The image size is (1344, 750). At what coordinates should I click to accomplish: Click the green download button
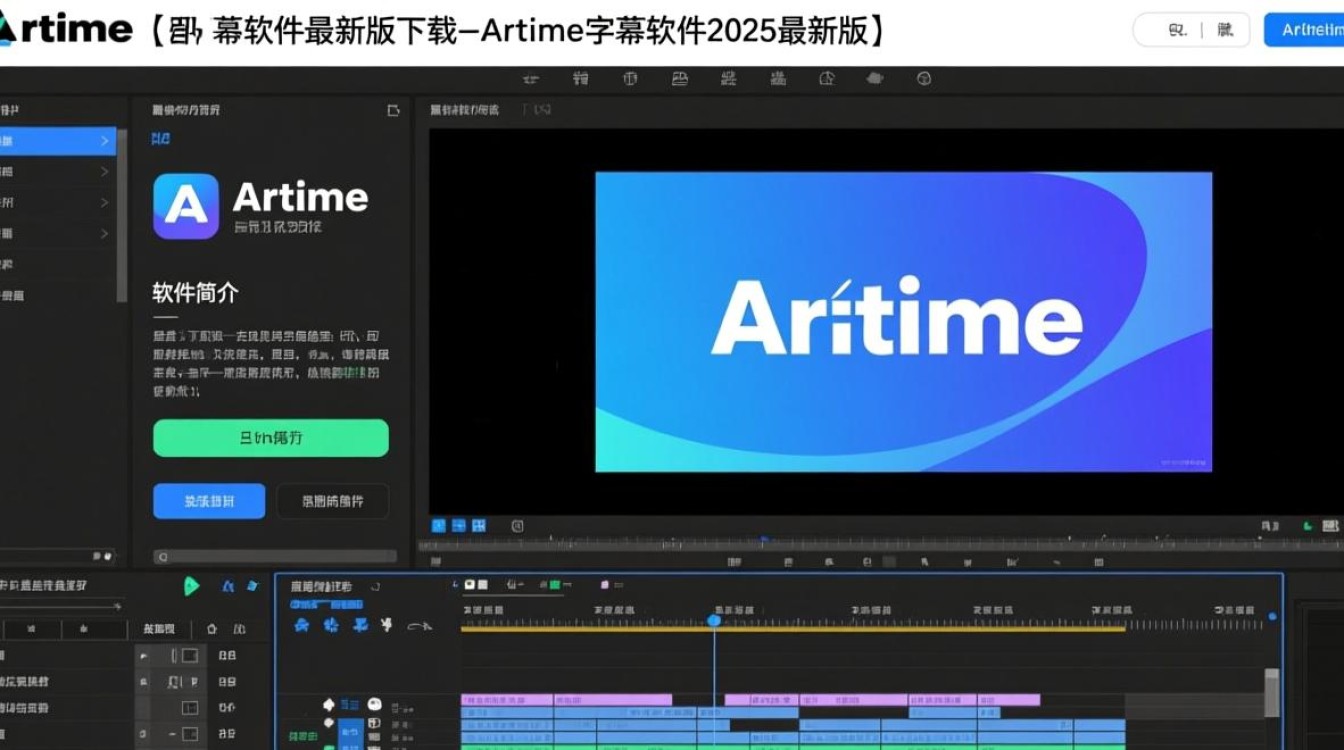270,438
